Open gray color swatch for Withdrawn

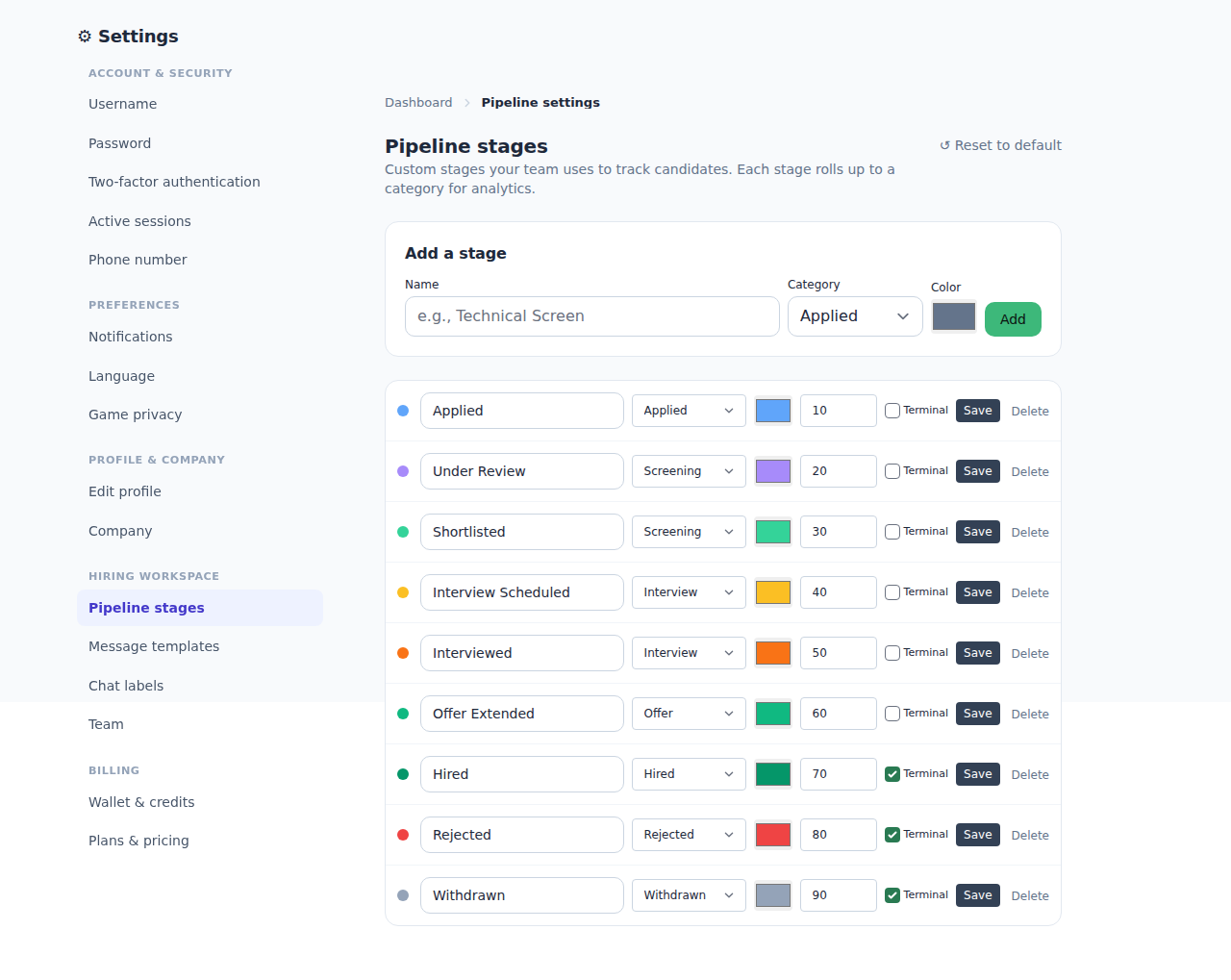(773, 895)
